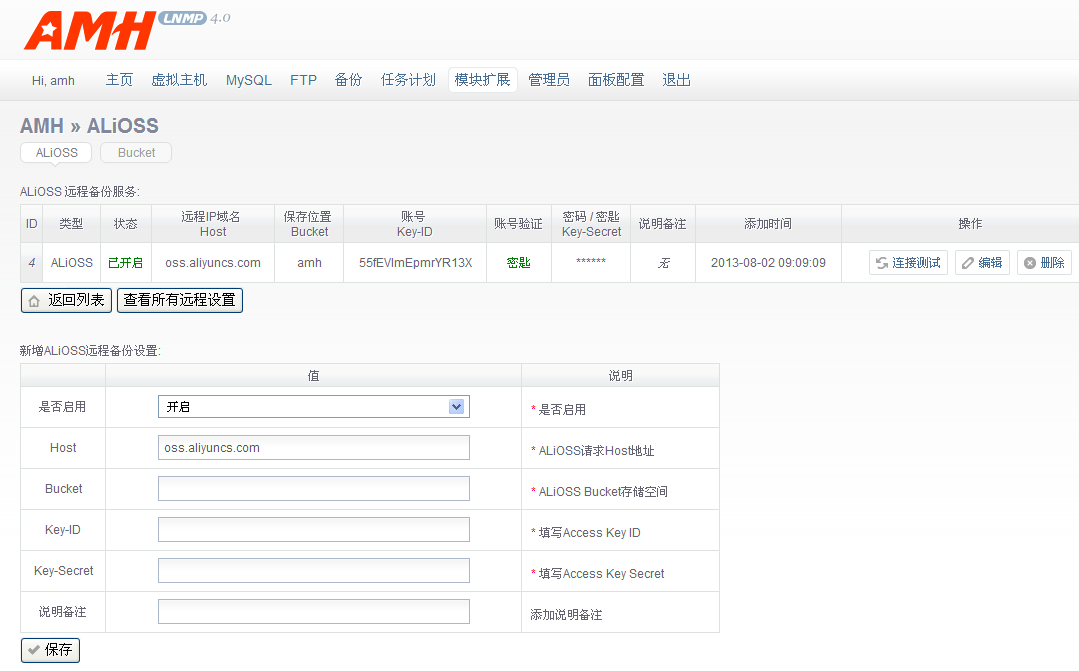Go to the 虚拟主机 menu
Image resolution: width=1079 pixels, height=671 pixels.
(x=179, y=80)
